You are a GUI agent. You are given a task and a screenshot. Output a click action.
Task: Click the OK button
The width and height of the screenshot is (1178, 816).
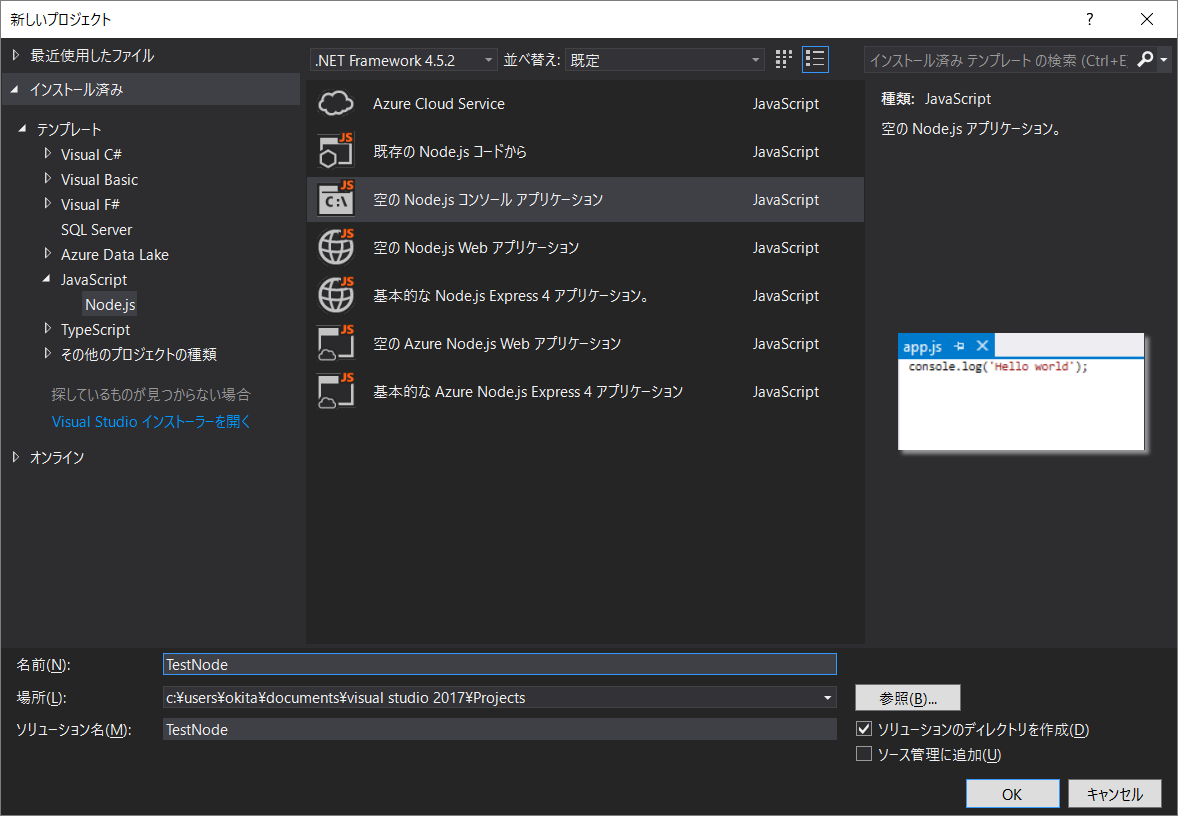click(1012, 793)
